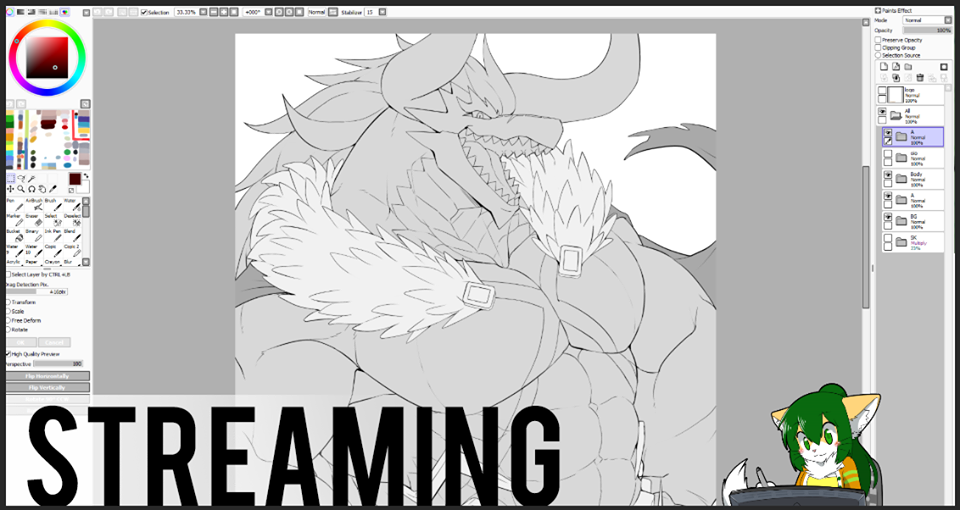Screen dimensions: 960x510
Task: Click the Normal blend mode field in toolbar
Action: pyautogui.click(x=316, y=12)
